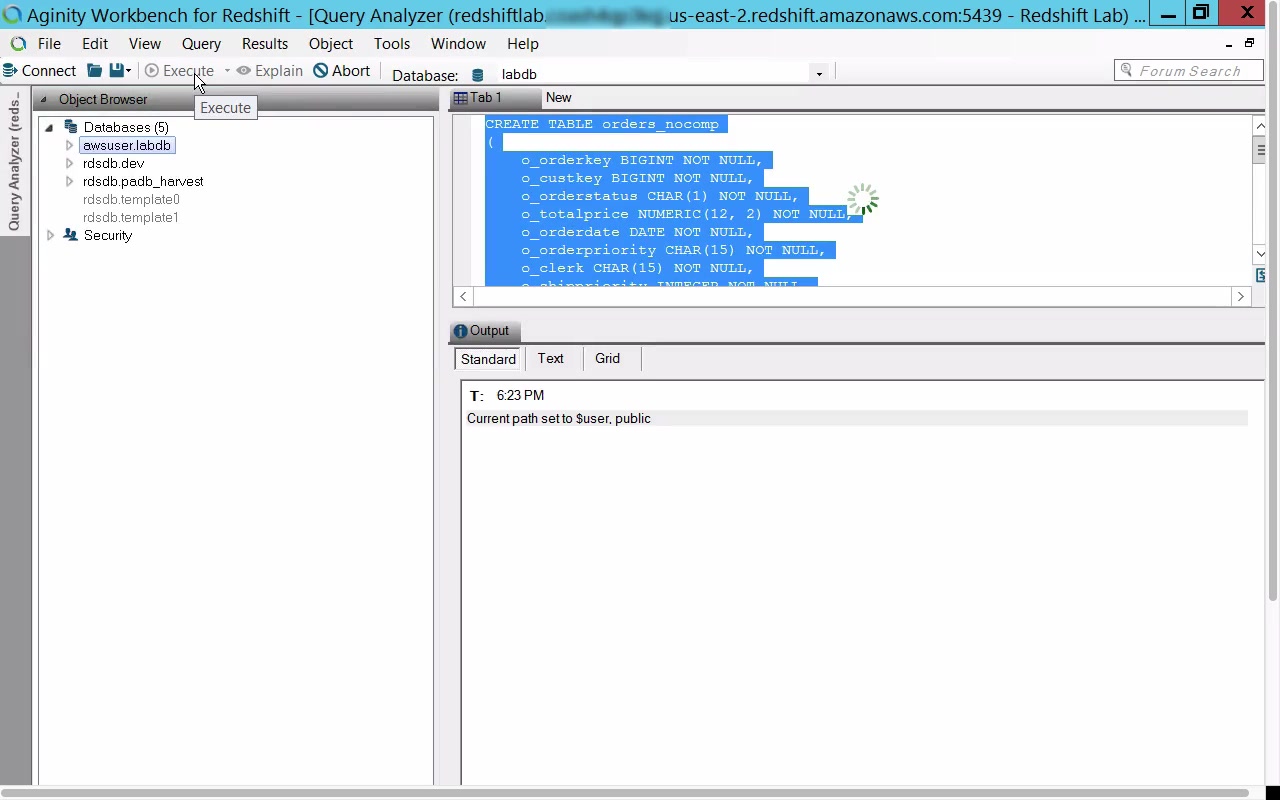Switch to Standard output view
This screenshot has width=1280, height=800.
coord(489,359)
